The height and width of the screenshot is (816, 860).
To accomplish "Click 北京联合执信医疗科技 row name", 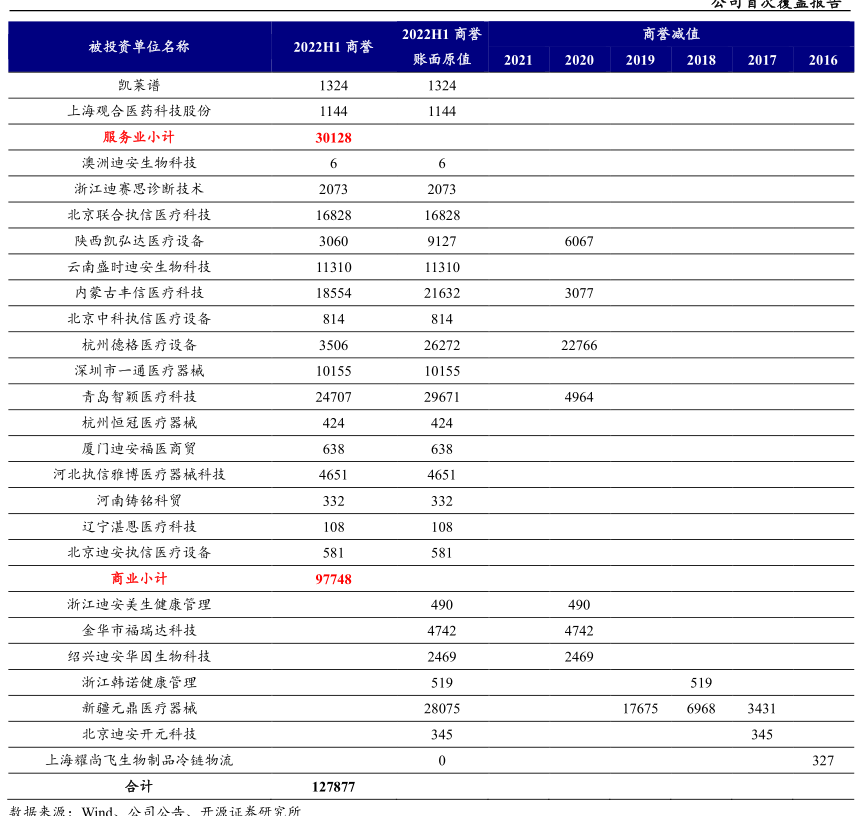I will [x=139, y=215].
